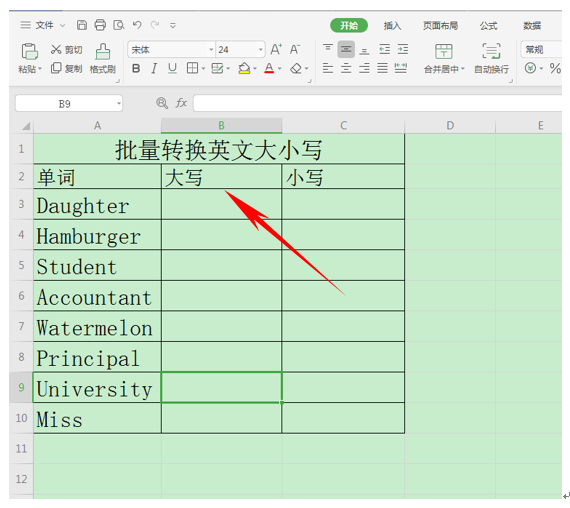Align text left horizontally
This screenshot has width=570, height=508.
click(328, 68)
